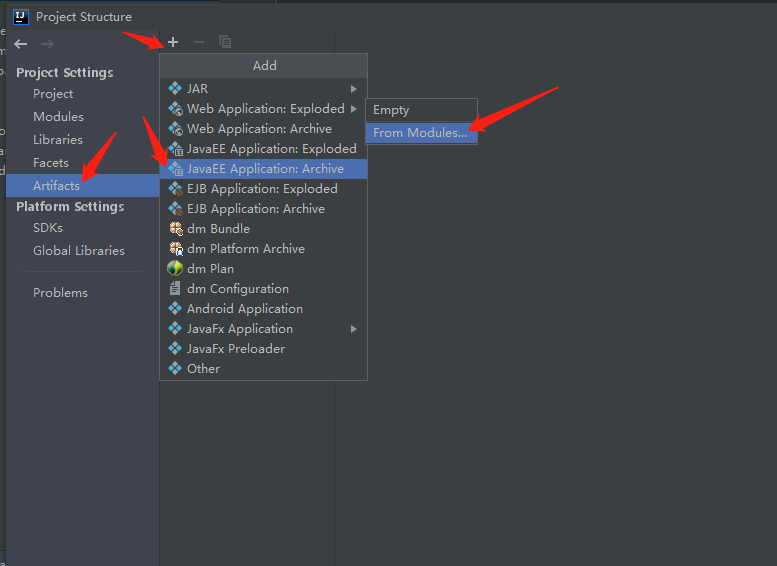The height and width of the screenshot is (566, 777).
Task: Select EJB Application: Exploded menu entry
Action: (x=263, y=188)
